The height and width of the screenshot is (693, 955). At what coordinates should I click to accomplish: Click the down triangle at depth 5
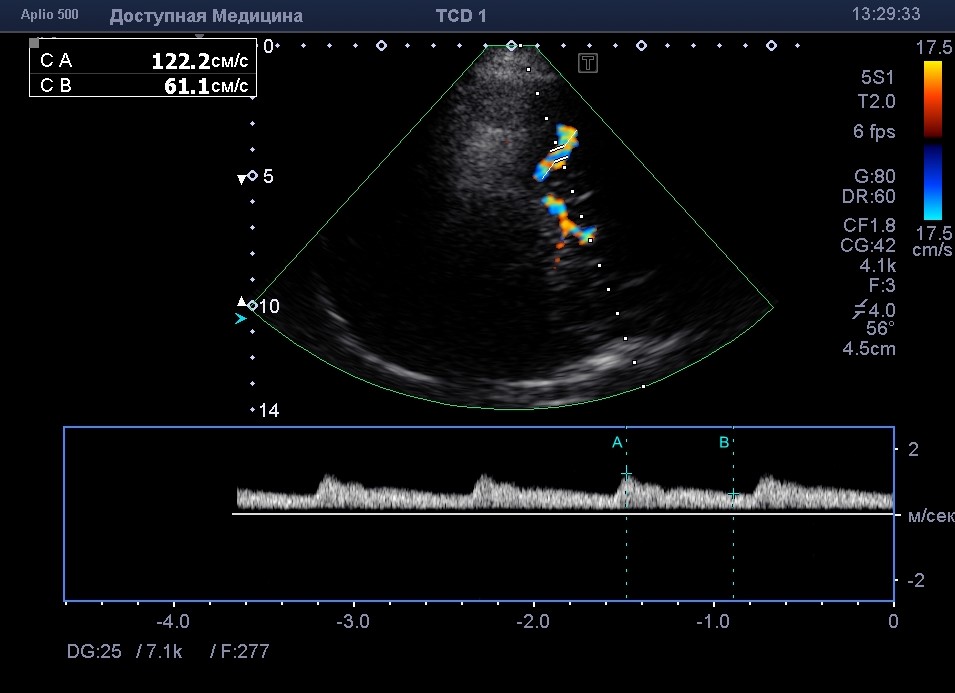tap(240, 179)
